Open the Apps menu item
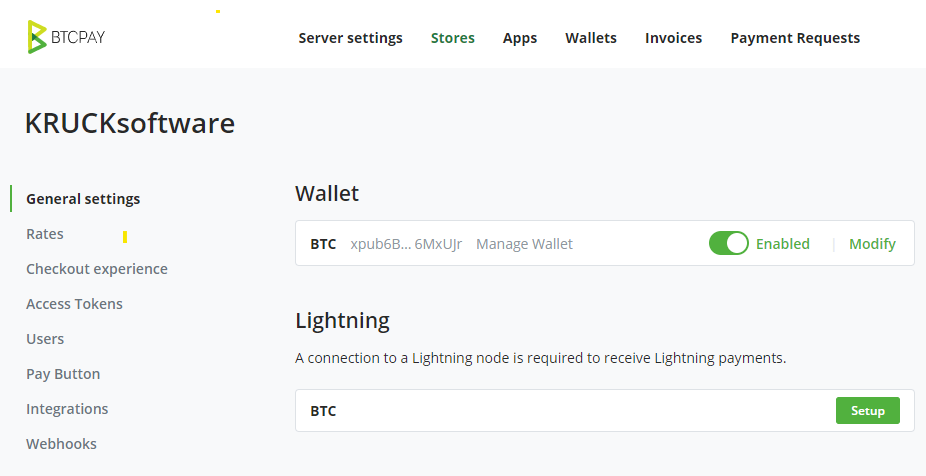Image resolution: width=926 pixels, height=476 pixels. (x=520, y=38)
